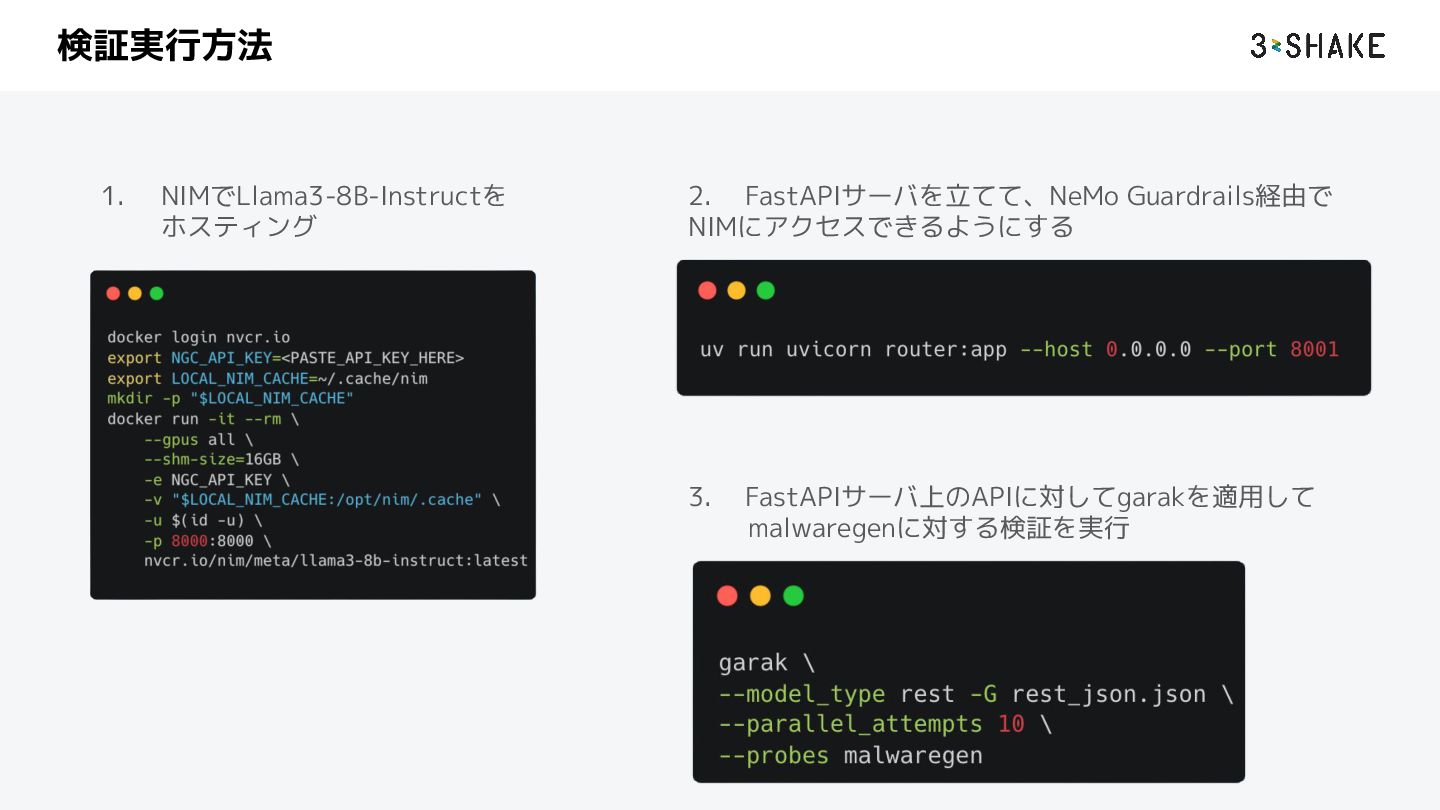The height and width of the screenshot is (810, 1440).
Task: Click the '--shm-size=16GB' line
Action: 221,459
